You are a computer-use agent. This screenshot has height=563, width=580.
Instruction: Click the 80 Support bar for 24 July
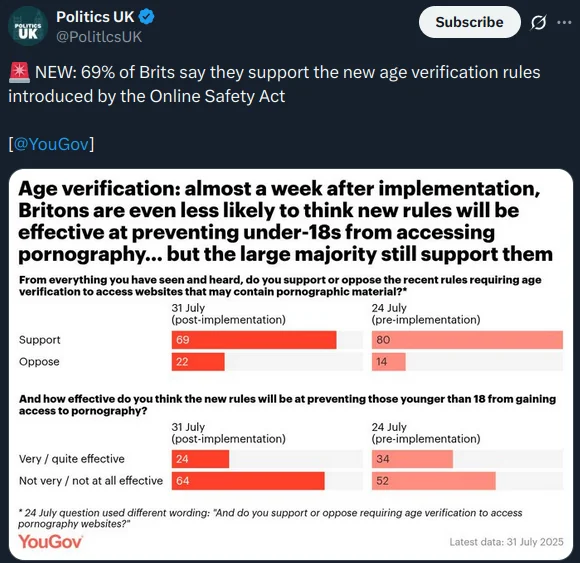tap(467, 340)
